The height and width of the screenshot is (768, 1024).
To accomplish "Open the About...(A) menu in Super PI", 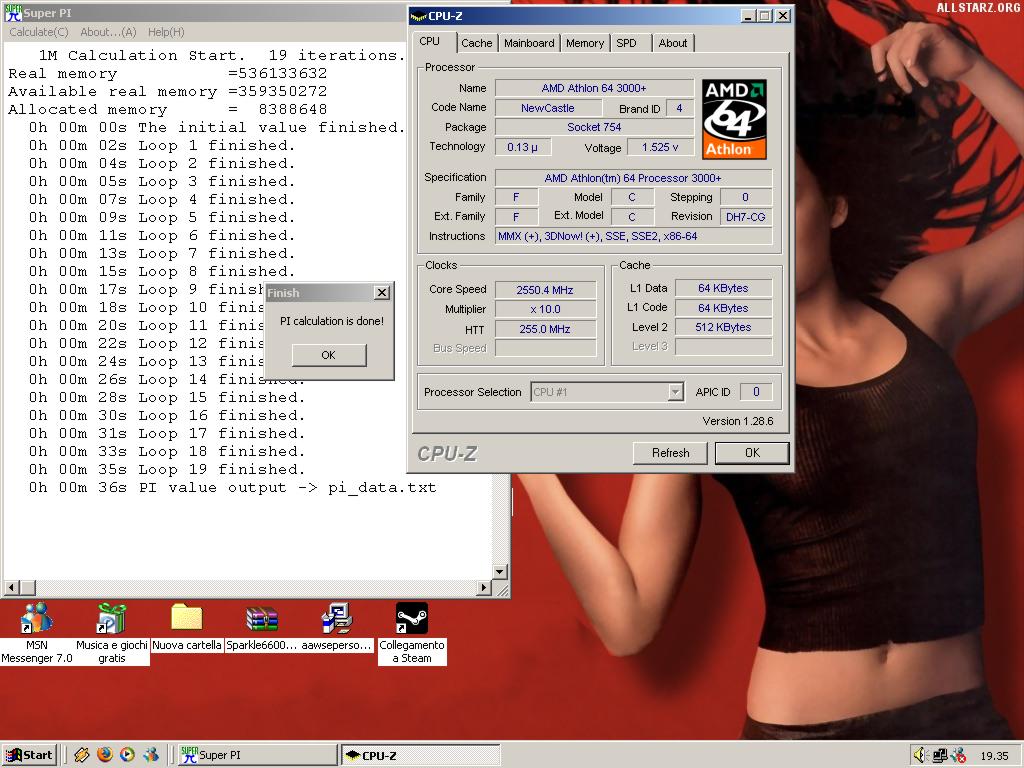I will [108, 32].
